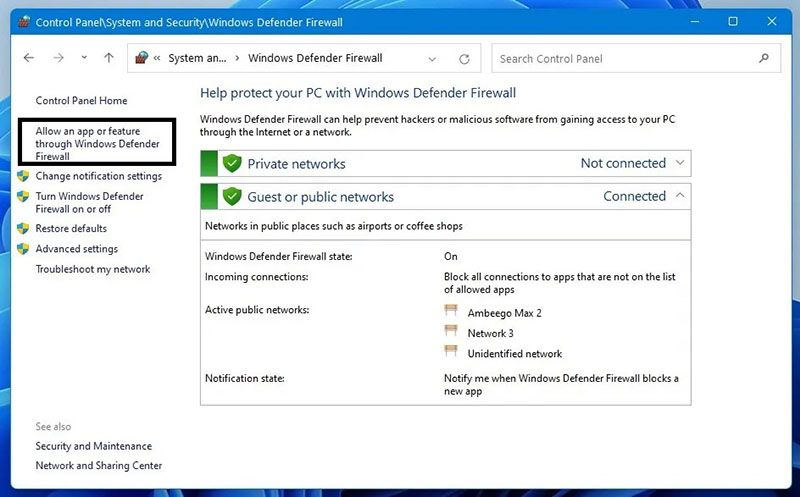Image resolution: width=800 pixels, height=497 pixels.
Task: Go up one level with up arrow
Action: [109, 58]
